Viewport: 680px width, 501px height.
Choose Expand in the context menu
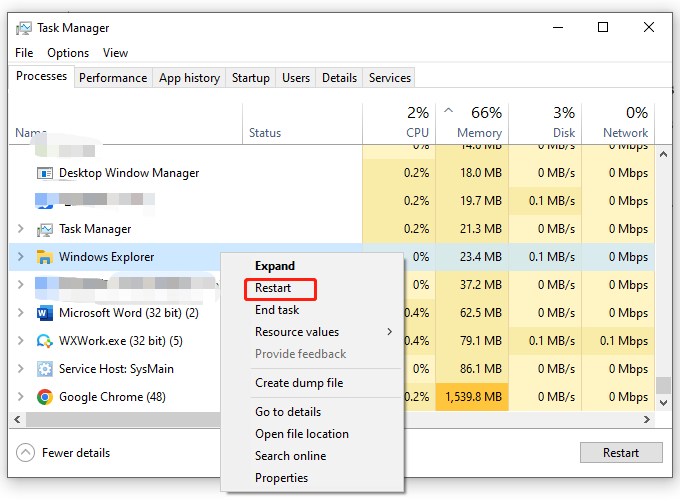point(312,266)
